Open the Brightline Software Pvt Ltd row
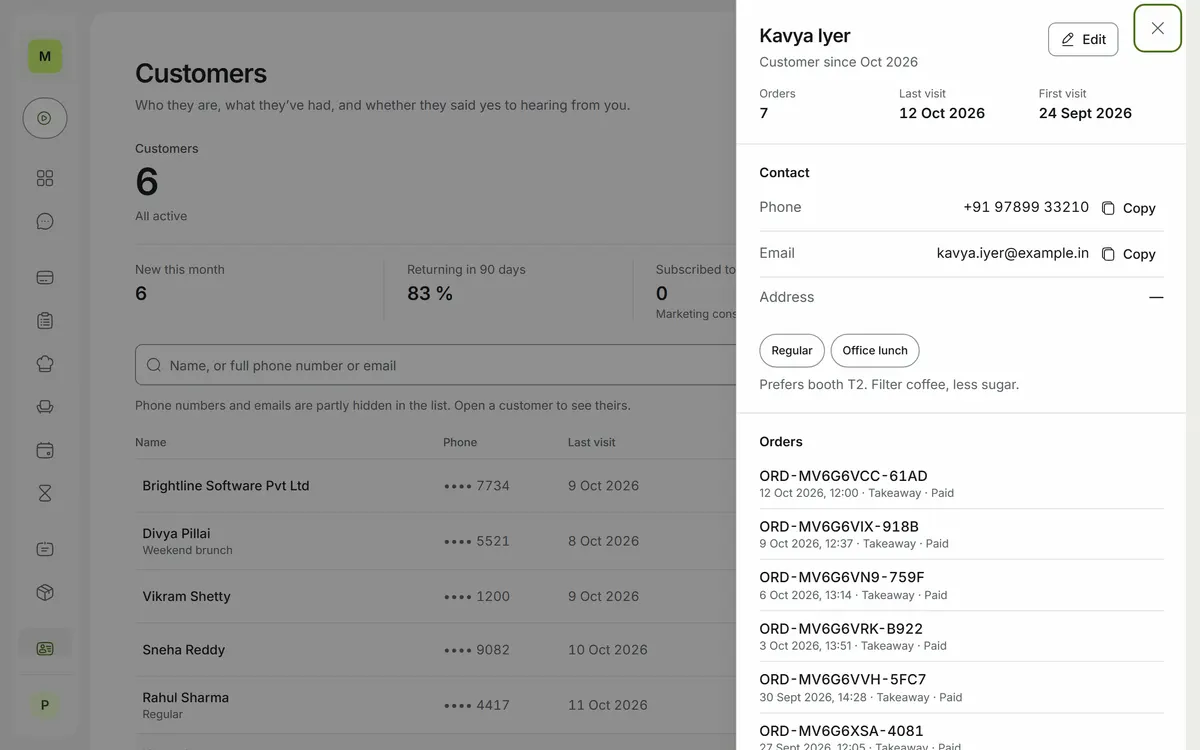Viewport: 1200px width, 750px height. point(436,486)
